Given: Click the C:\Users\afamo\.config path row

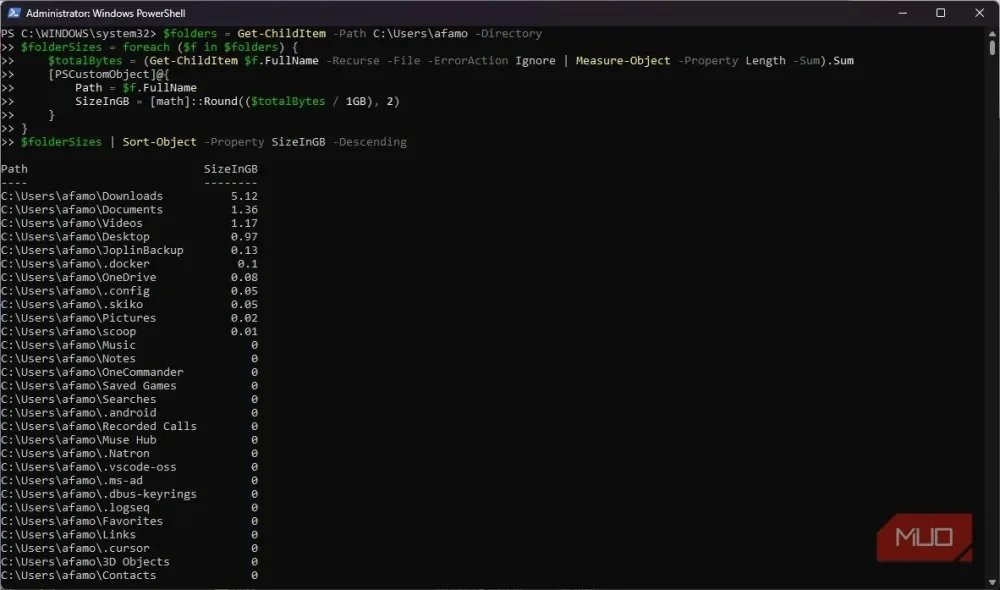Looking at the screenshot, I should pyautogui.click(x=75, y=291).
